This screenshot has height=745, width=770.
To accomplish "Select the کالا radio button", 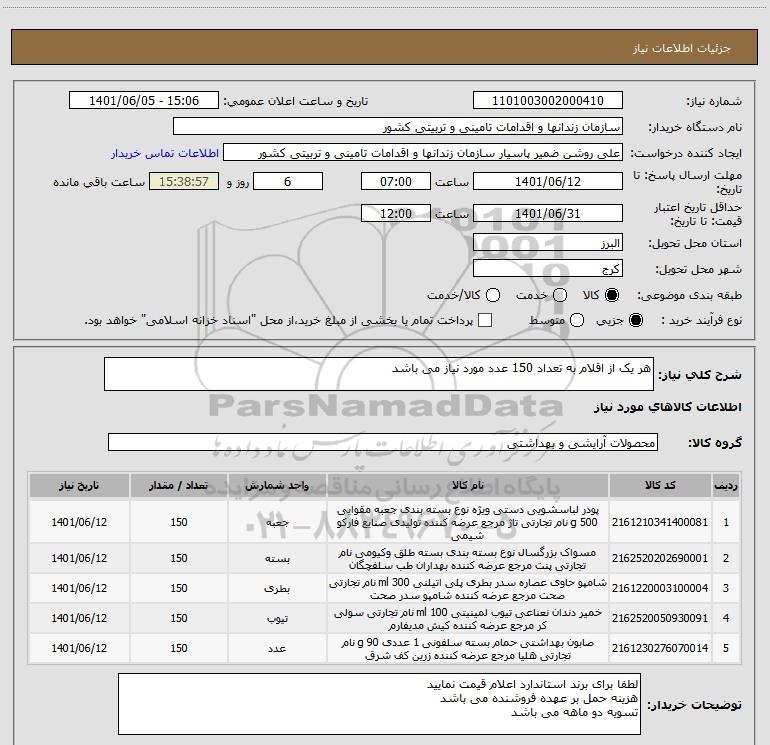I will 612,295.
